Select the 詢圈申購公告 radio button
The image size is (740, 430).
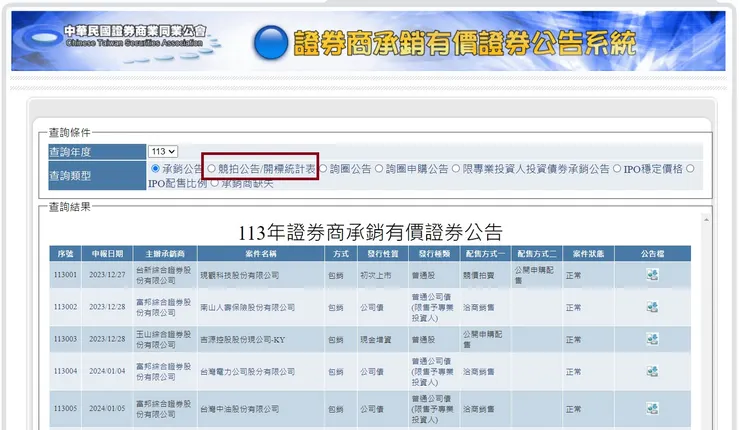pos(379,169)
